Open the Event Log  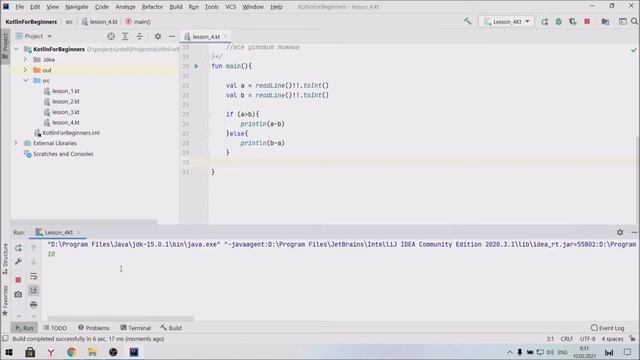pyautogui.click(x=607, y=328)
